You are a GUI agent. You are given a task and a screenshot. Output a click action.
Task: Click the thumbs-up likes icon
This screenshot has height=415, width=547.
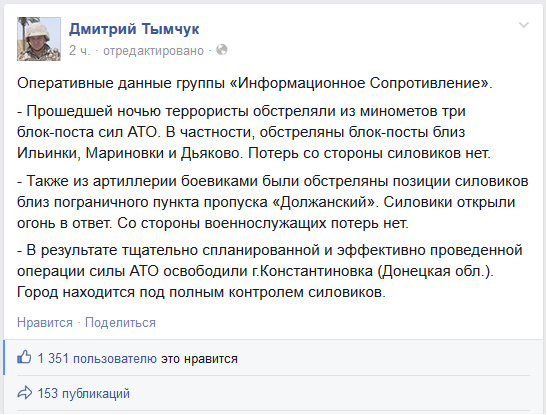click(24, 357)
